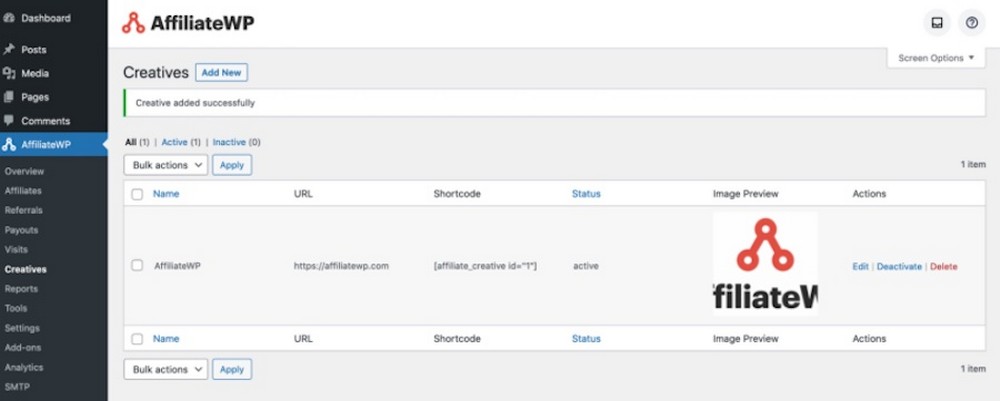Sort by Status in table footer
The width and height of the screenshot is (1000, 401).
[x=586, y=339]
